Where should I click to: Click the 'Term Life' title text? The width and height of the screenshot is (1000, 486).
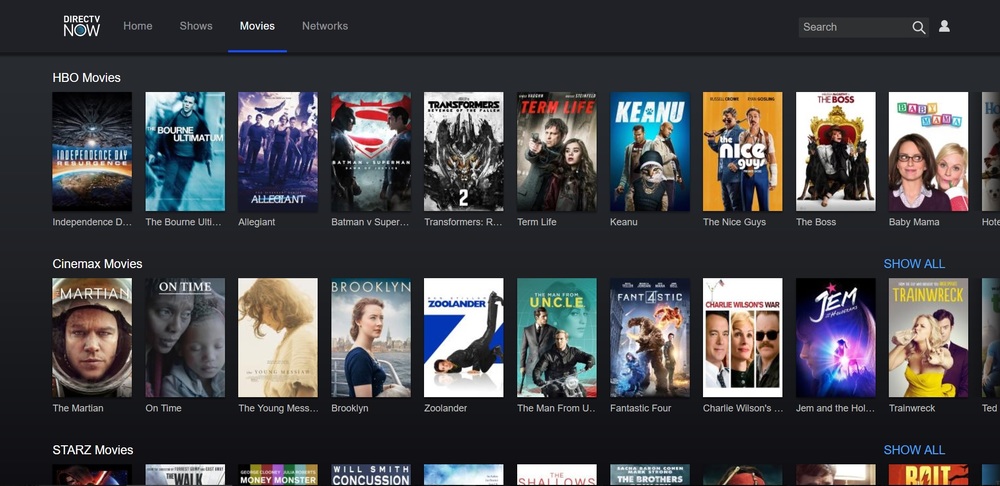tap(537, 222)
